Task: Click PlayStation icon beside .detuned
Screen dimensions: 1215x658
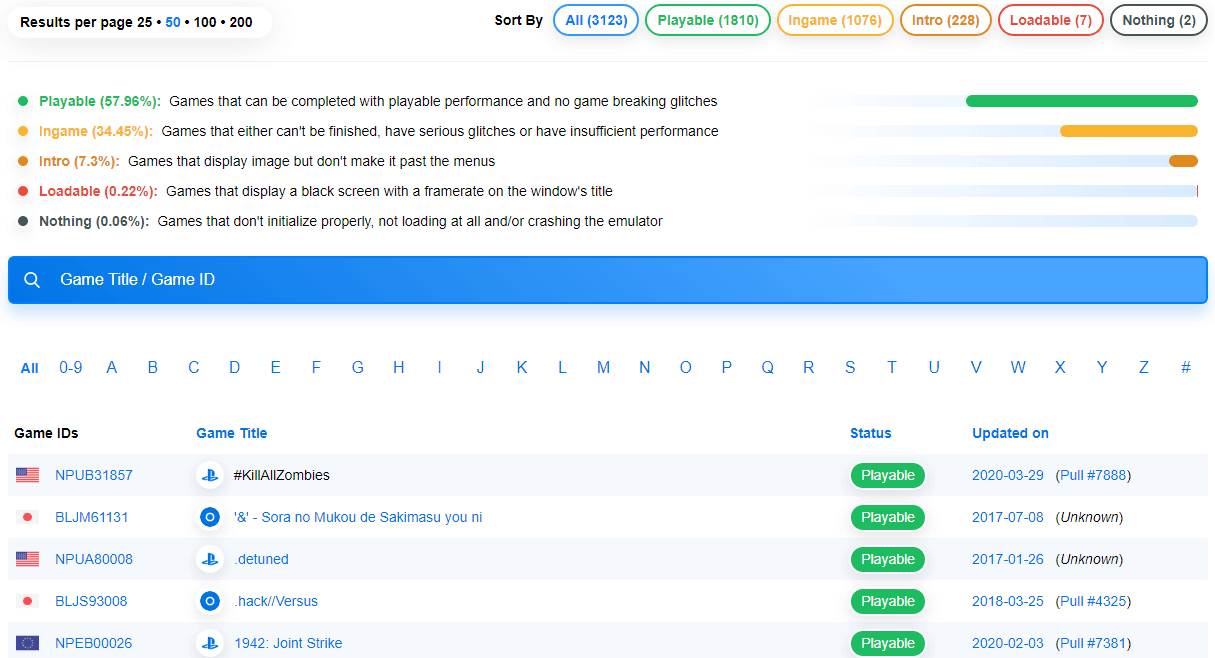Action: tap(209, 560)
